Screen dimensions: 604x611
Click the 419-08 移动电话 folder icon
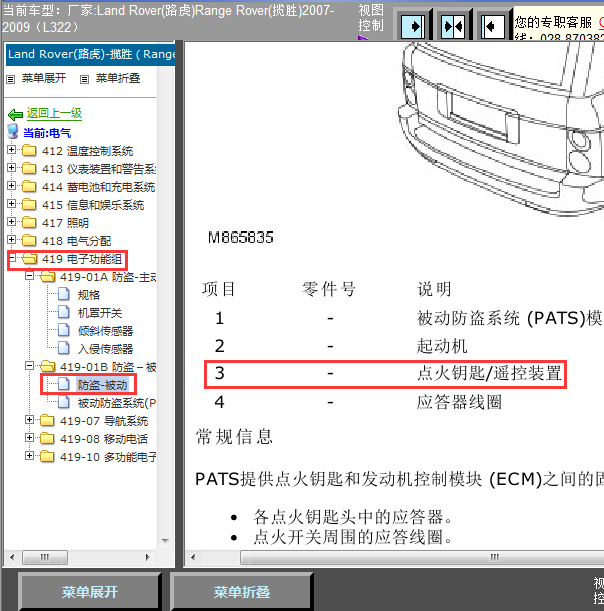[x=47, y=438]
